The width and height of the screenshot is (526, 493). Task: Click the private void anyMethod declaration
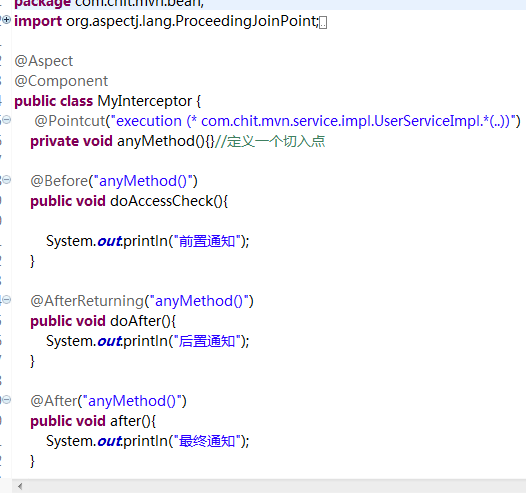(122, 141)
